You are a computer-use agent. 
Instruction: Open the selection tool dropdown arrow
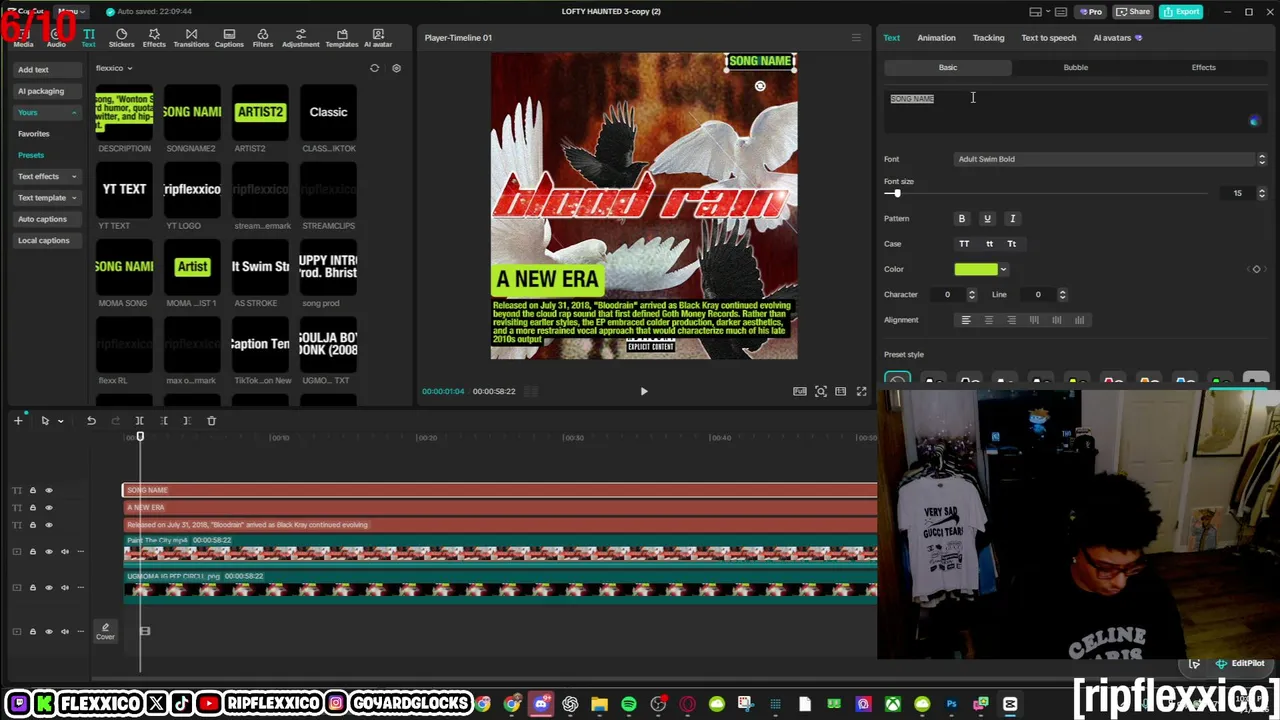coord(60,421)
